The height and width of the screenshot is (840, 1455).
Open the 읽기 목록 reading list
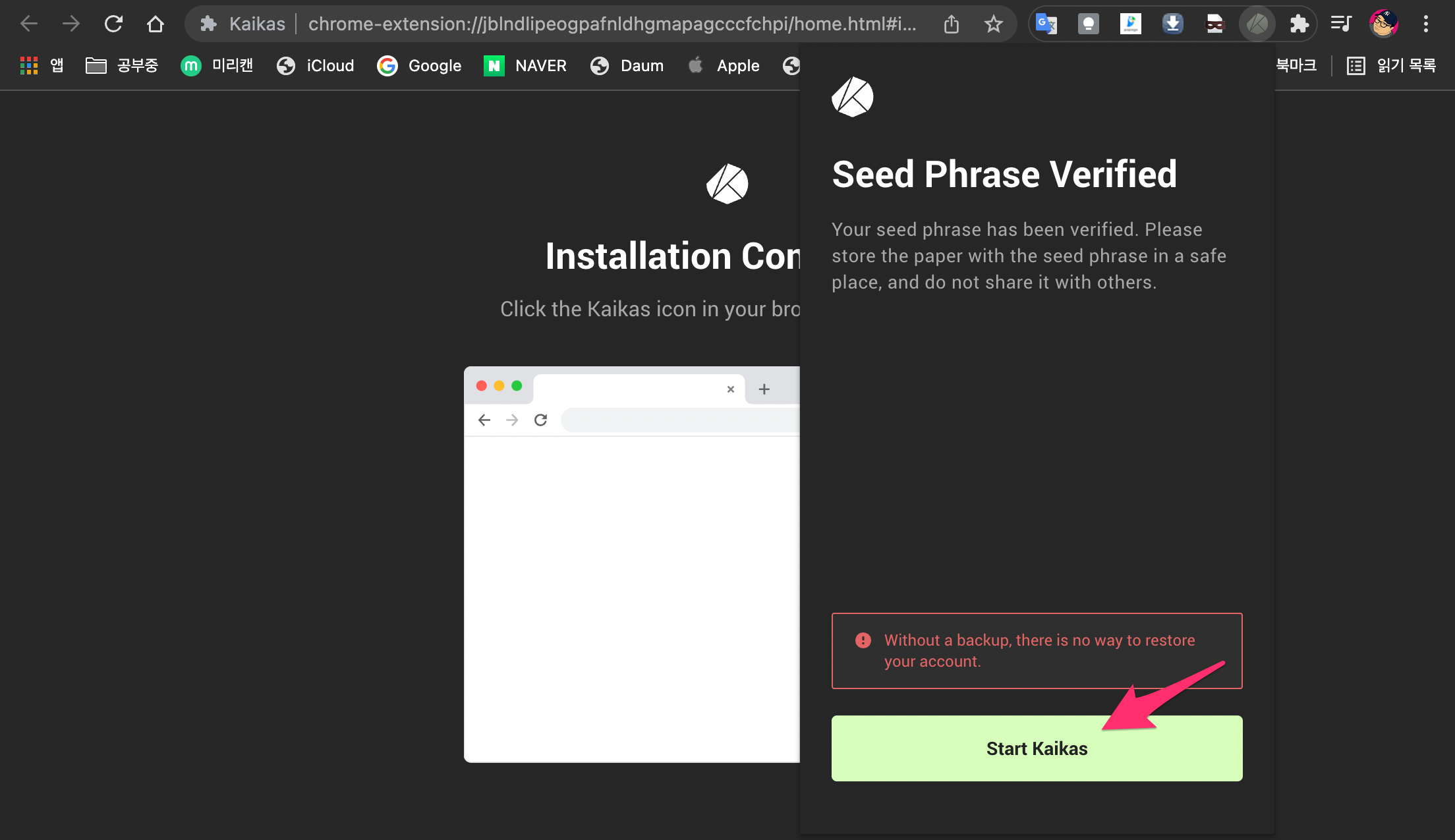pos(1391,65)
